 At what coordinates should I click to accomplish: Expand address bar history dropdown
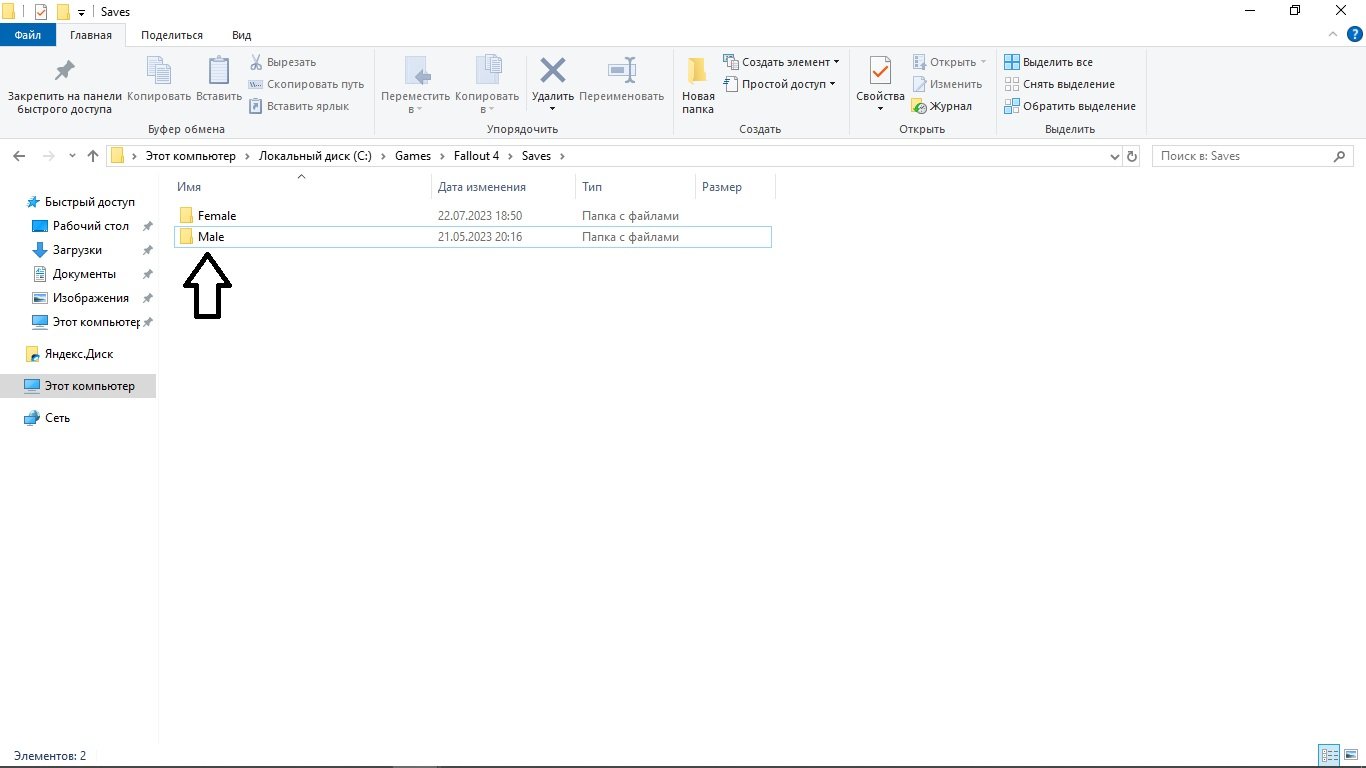click(1116, 156)
